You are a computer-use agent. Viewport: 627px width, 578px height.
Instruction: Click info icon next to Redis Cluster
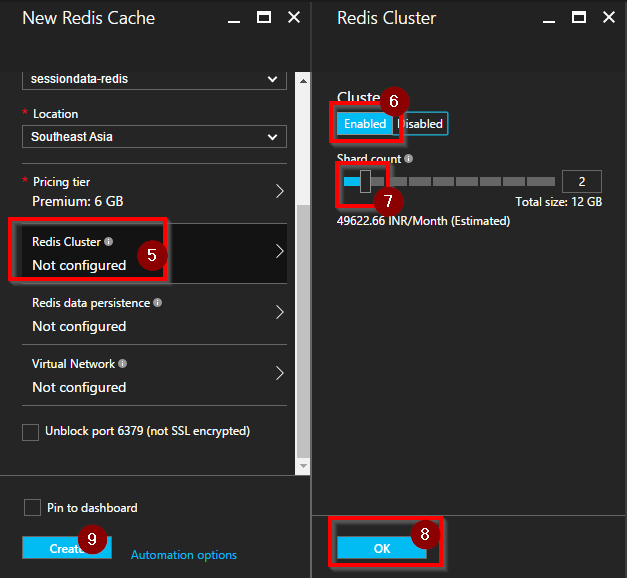[108, 242]
